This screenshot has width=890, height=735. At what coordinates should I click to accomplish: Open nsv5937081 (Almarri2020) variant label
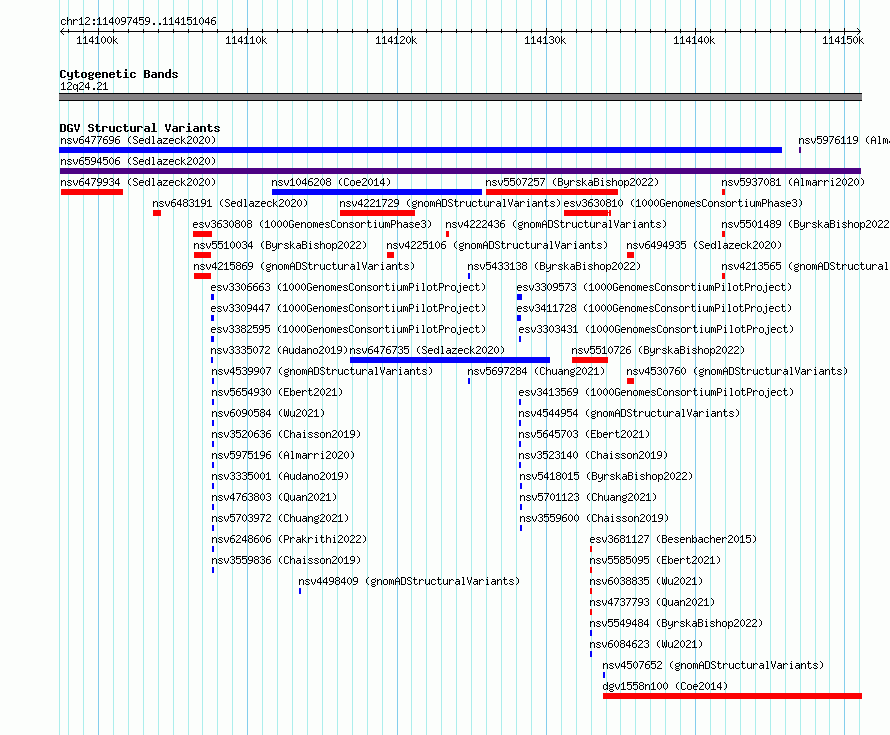coord(793,182)
